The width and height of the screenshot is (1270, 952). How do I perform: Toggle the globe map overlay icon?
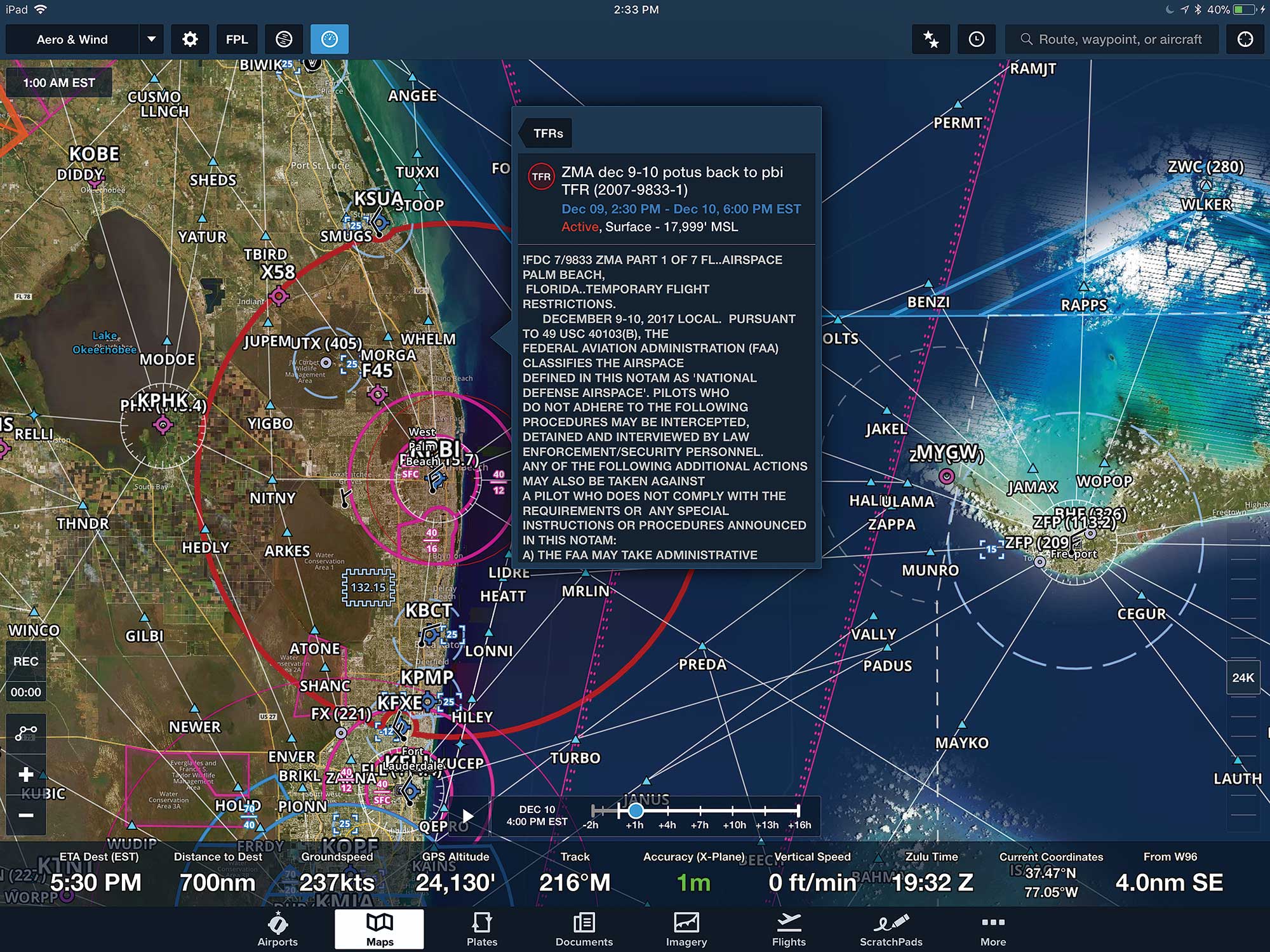pos(284,39)
